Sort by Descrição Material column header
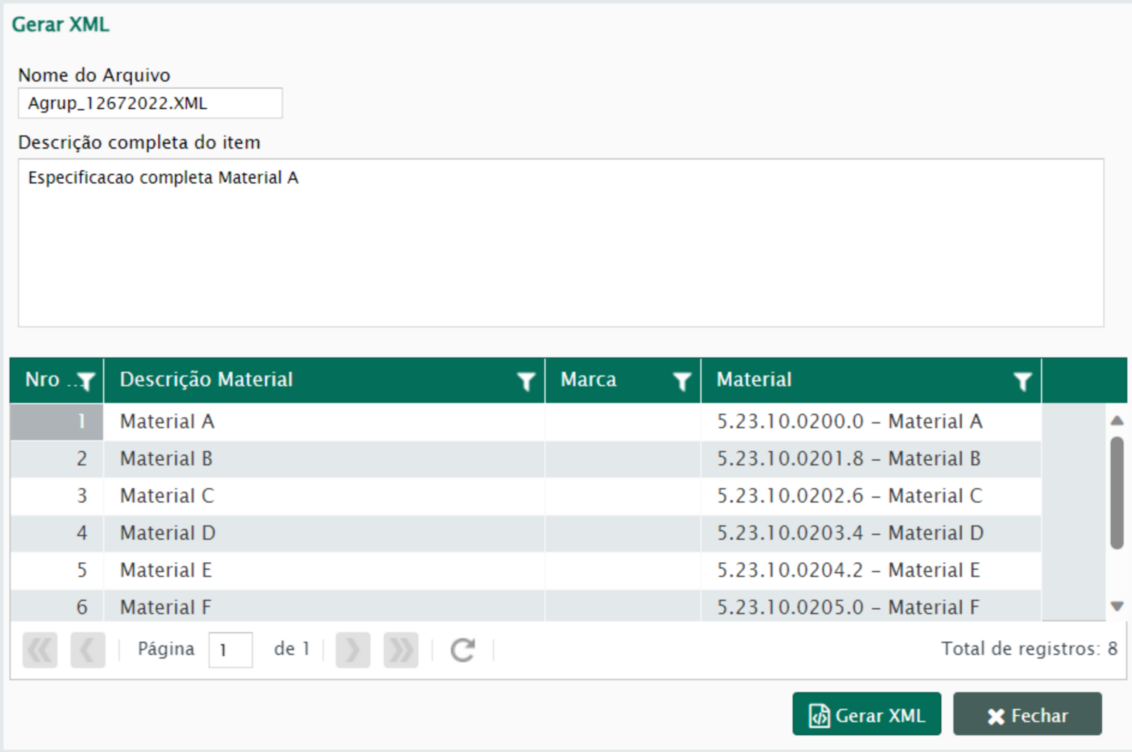The width and height of the screenshot is (1132, 752). click(x=300, y=380)
